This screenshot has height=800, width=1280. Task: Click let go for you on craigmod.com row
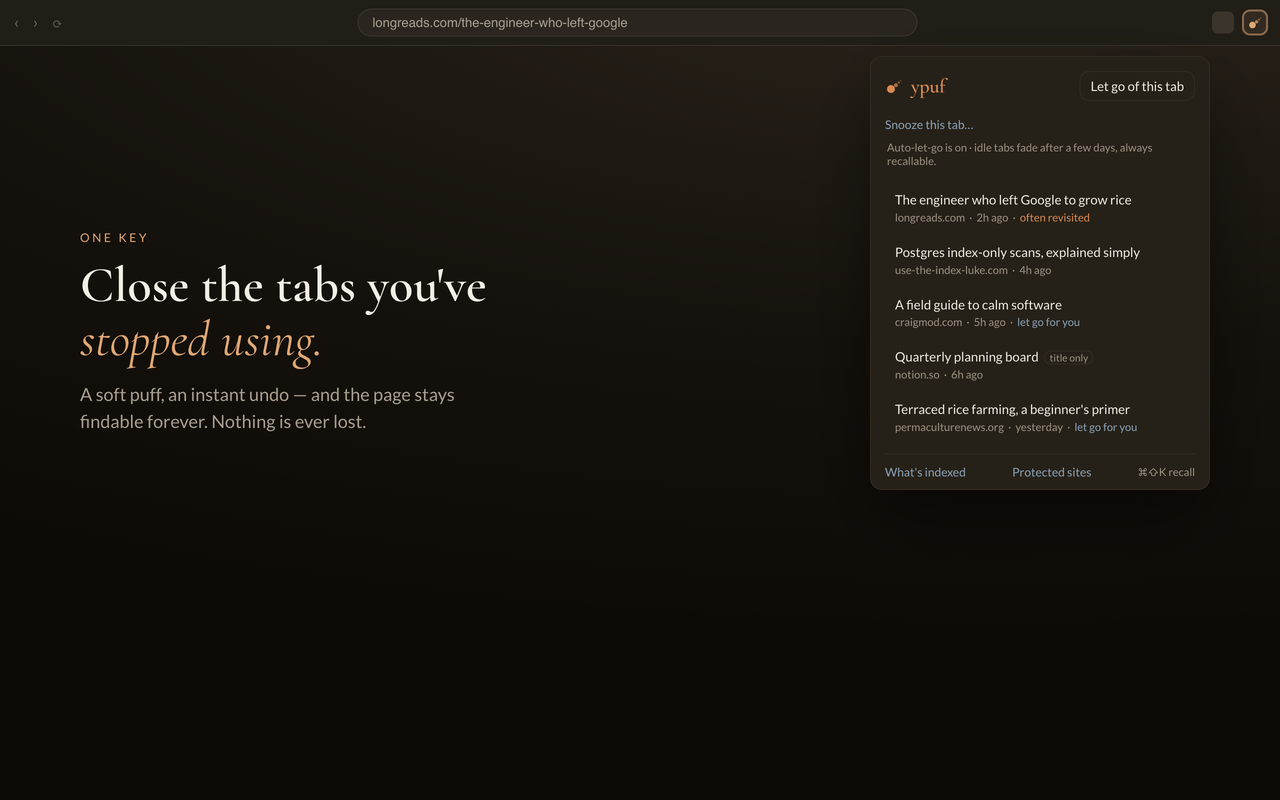pos(1048,322)
